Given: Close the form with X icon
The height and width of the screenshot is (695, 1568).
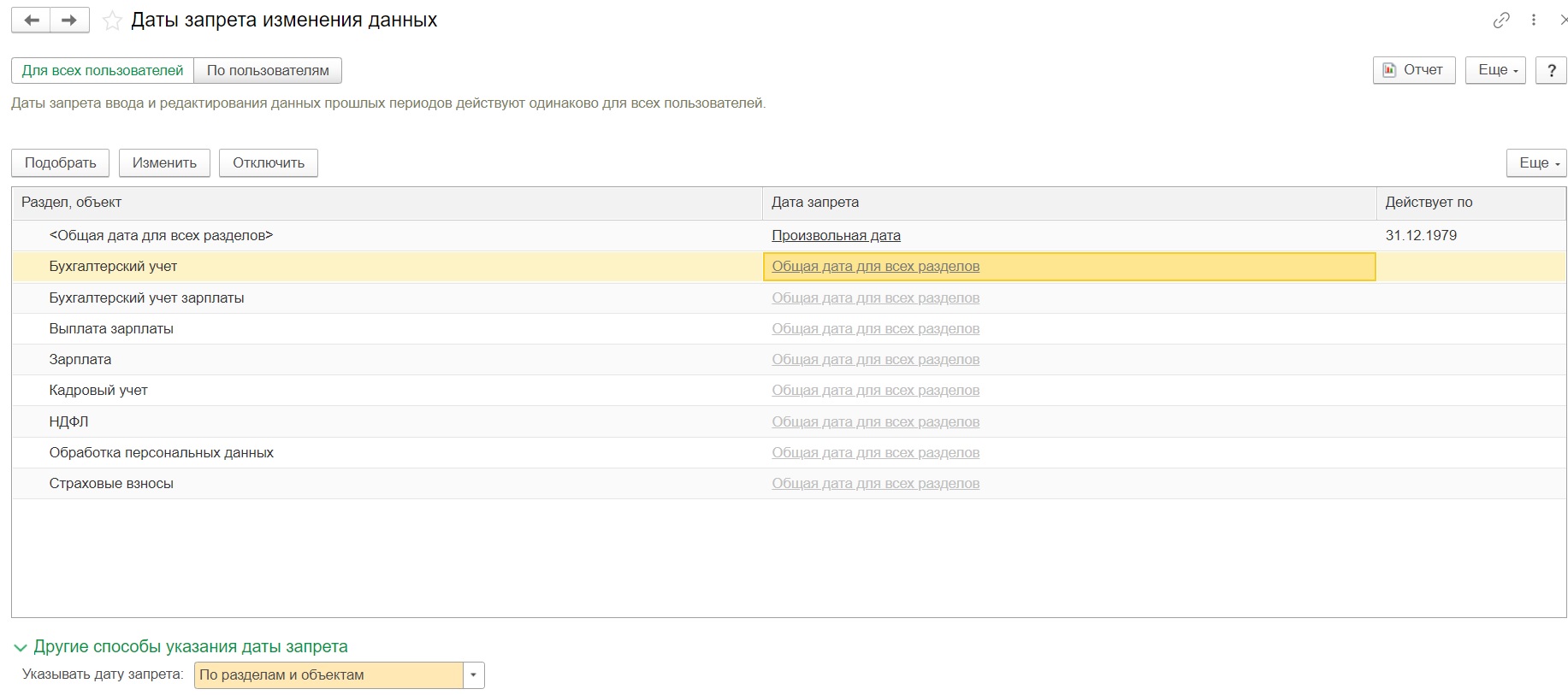Looking at the screenshot, I should (x=1564, y=20).
